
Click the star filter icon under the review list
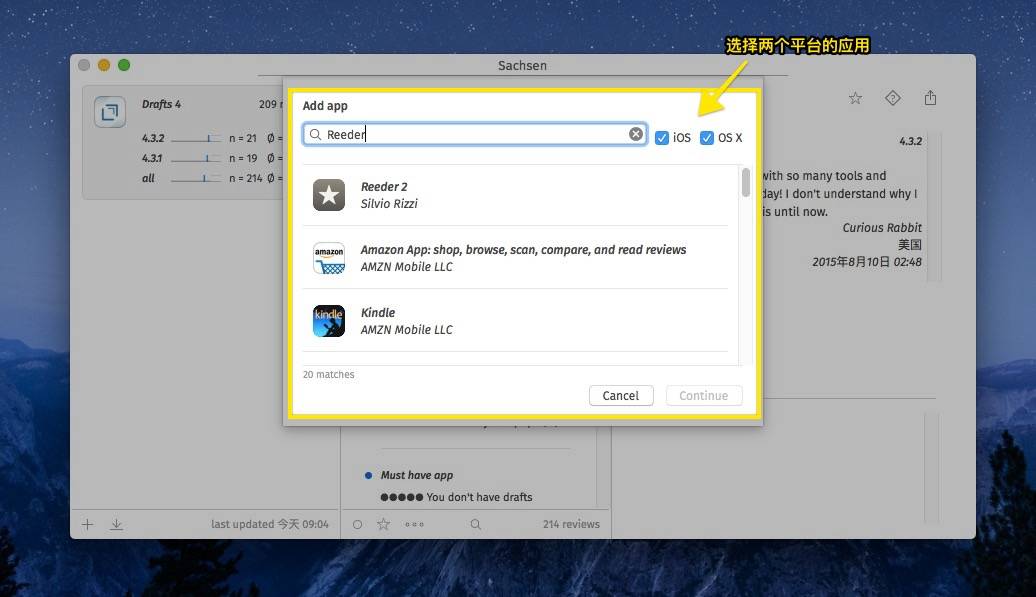tap(383, 524)
